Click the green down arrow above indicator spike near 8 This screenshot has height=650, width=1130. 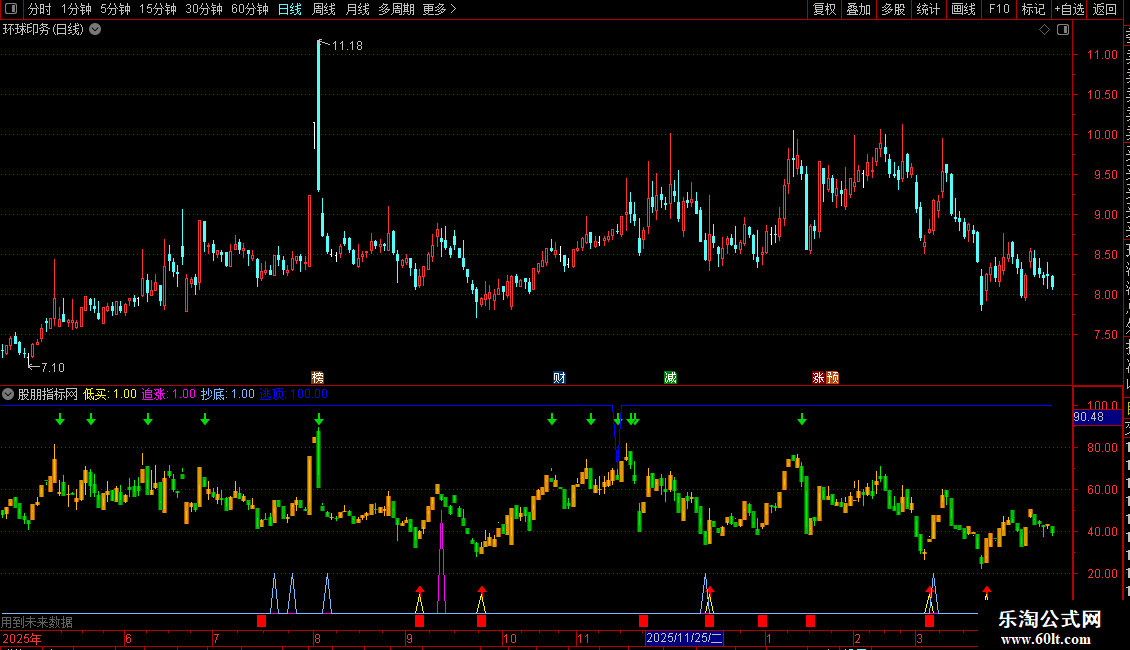click(319, 419)
